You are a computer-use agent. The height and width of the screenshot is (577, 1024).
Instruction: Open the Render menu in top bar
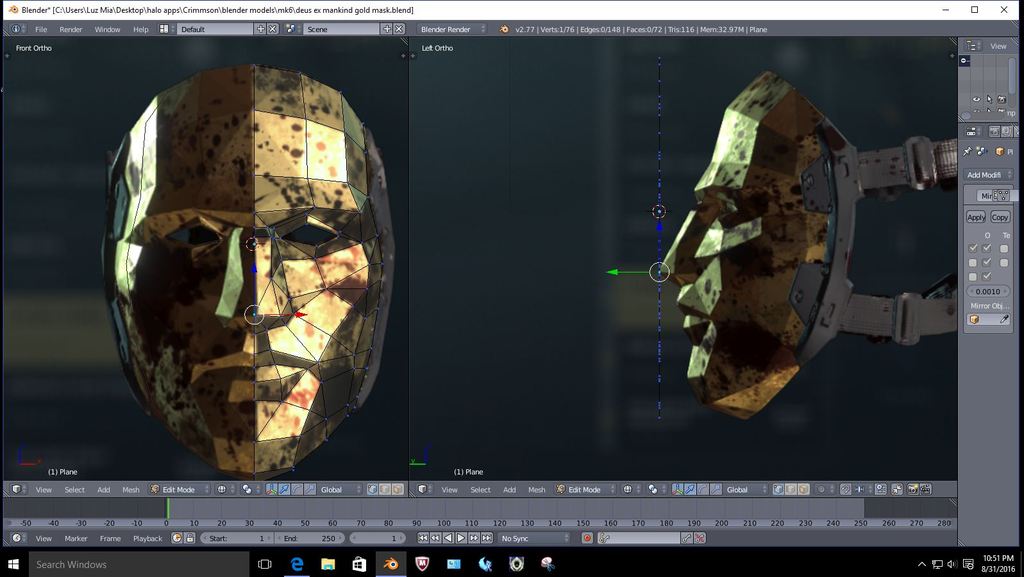[71, 29]
